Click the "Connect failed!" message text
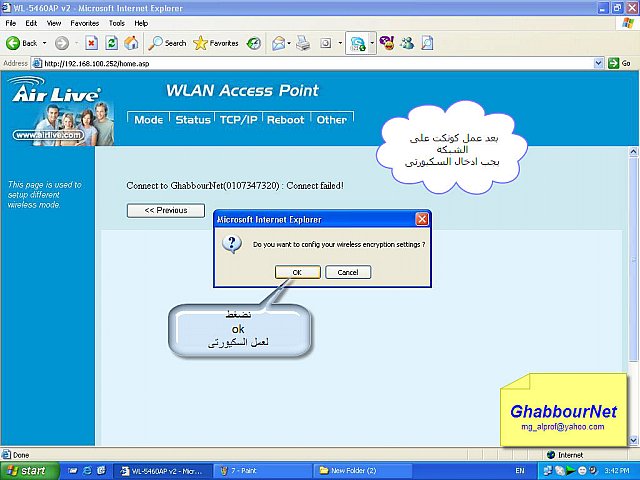The width and height of the screenshot is (640, 480). tap(315, 186)
